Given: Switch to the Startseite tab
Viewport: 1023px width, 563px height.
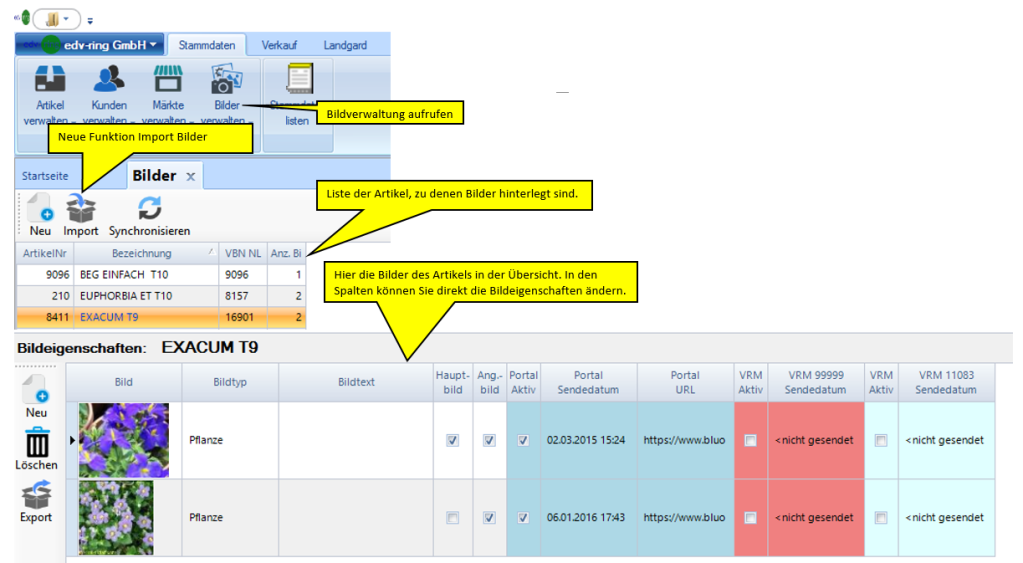Looking at the screenshot, I should pyautogui.click(x=46, y=176).
